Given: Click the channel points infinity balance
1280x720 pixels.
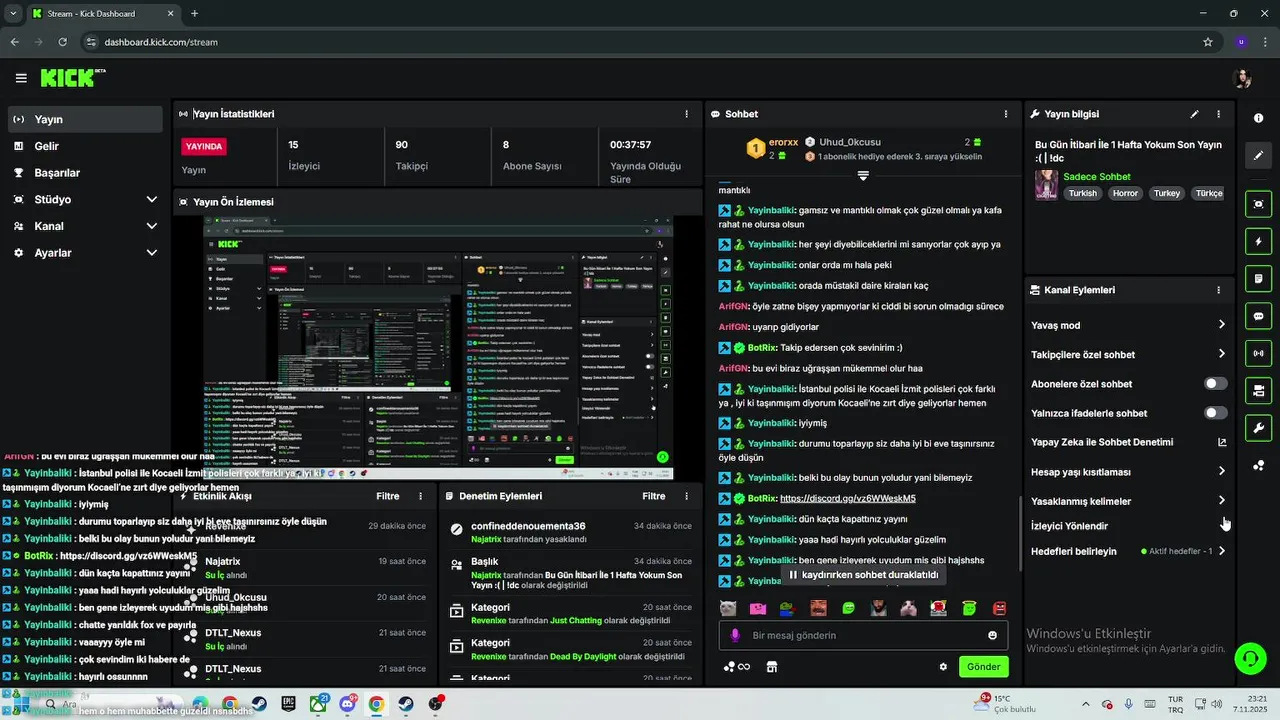Looking at the screenshot, I should pyautogui.click(x=737, y=667).
